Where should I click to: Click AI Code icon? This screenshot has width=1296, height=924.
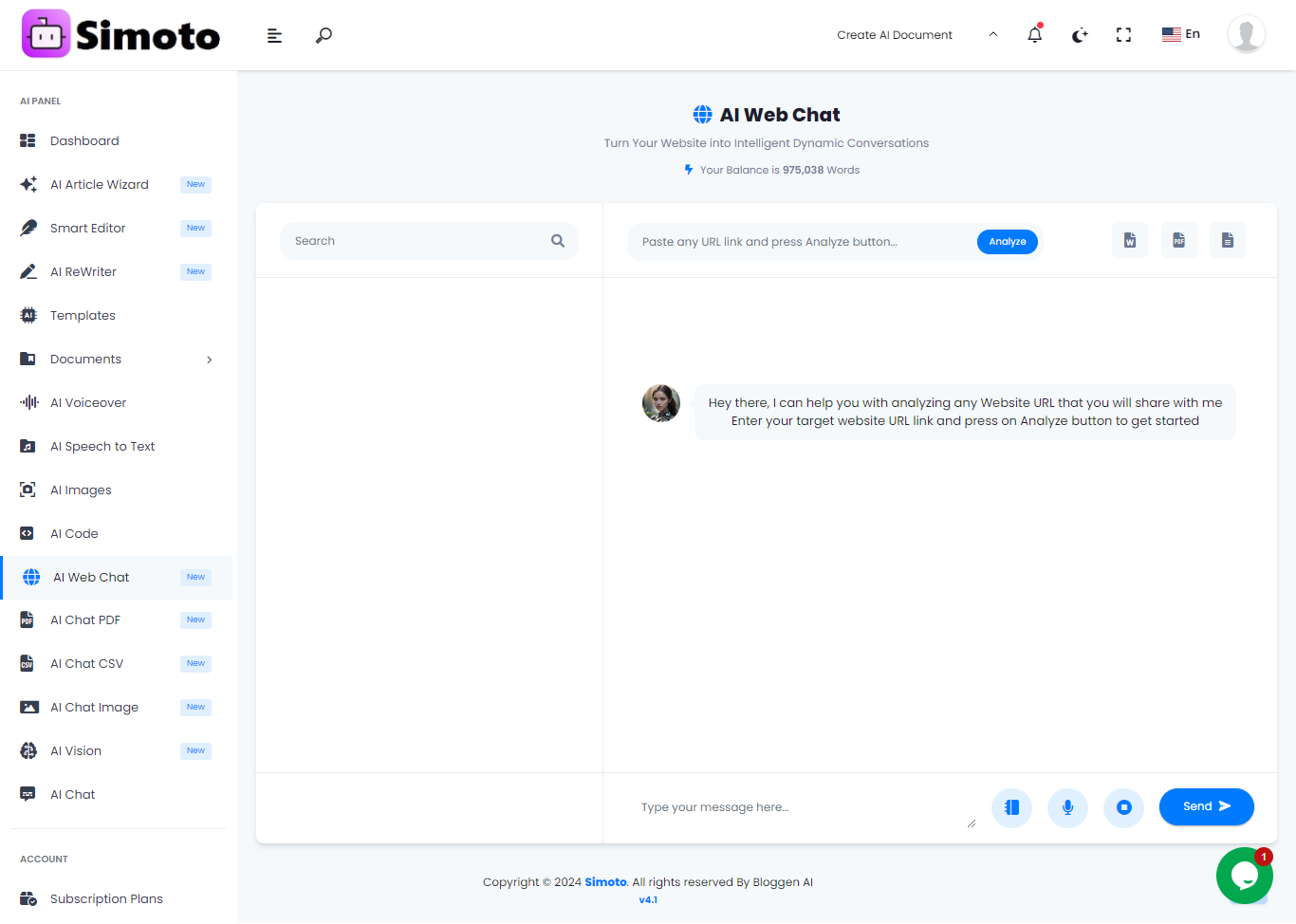[x=28, y=533]
